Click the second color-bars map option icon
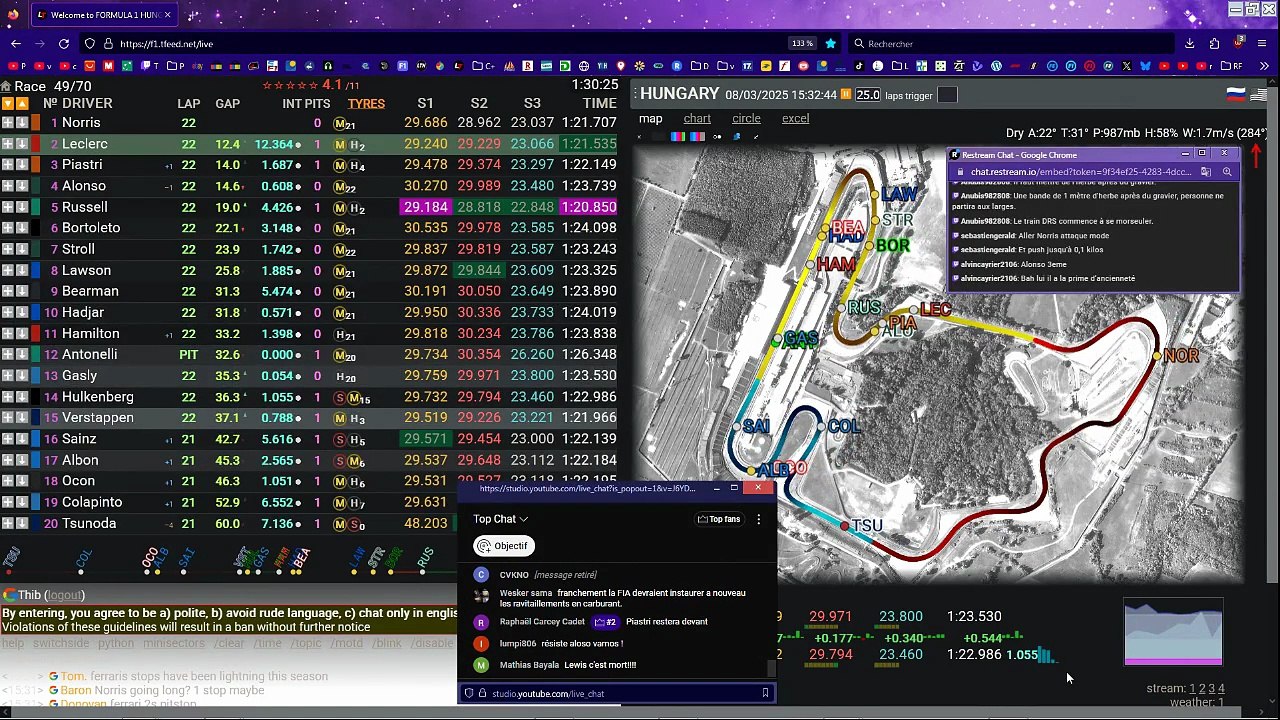Image resolution: width=1280 pixels, height=720 pixels. (697, 137)
